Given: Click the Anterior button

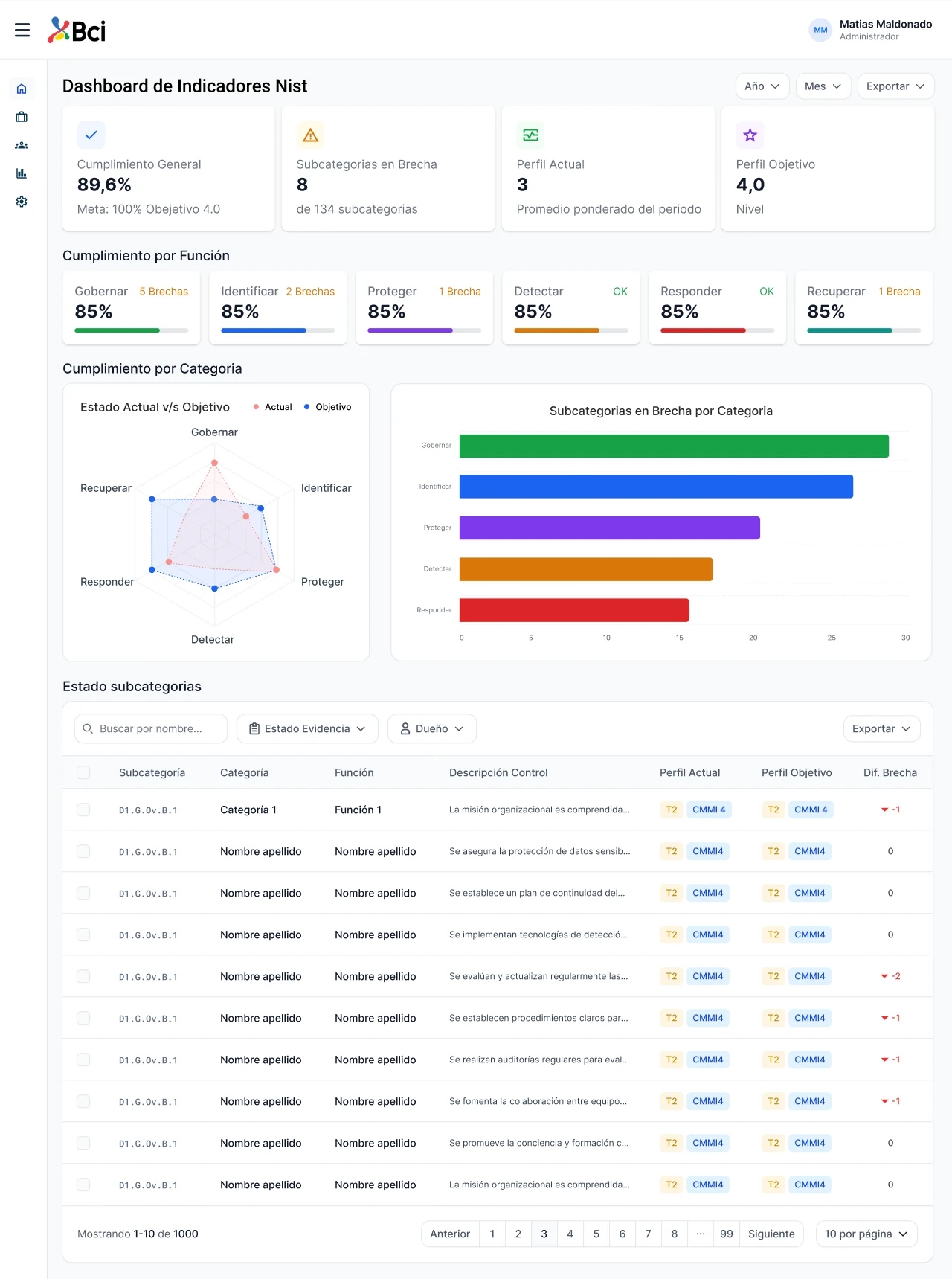Looking at the screenshot, I should [450, 1234].
